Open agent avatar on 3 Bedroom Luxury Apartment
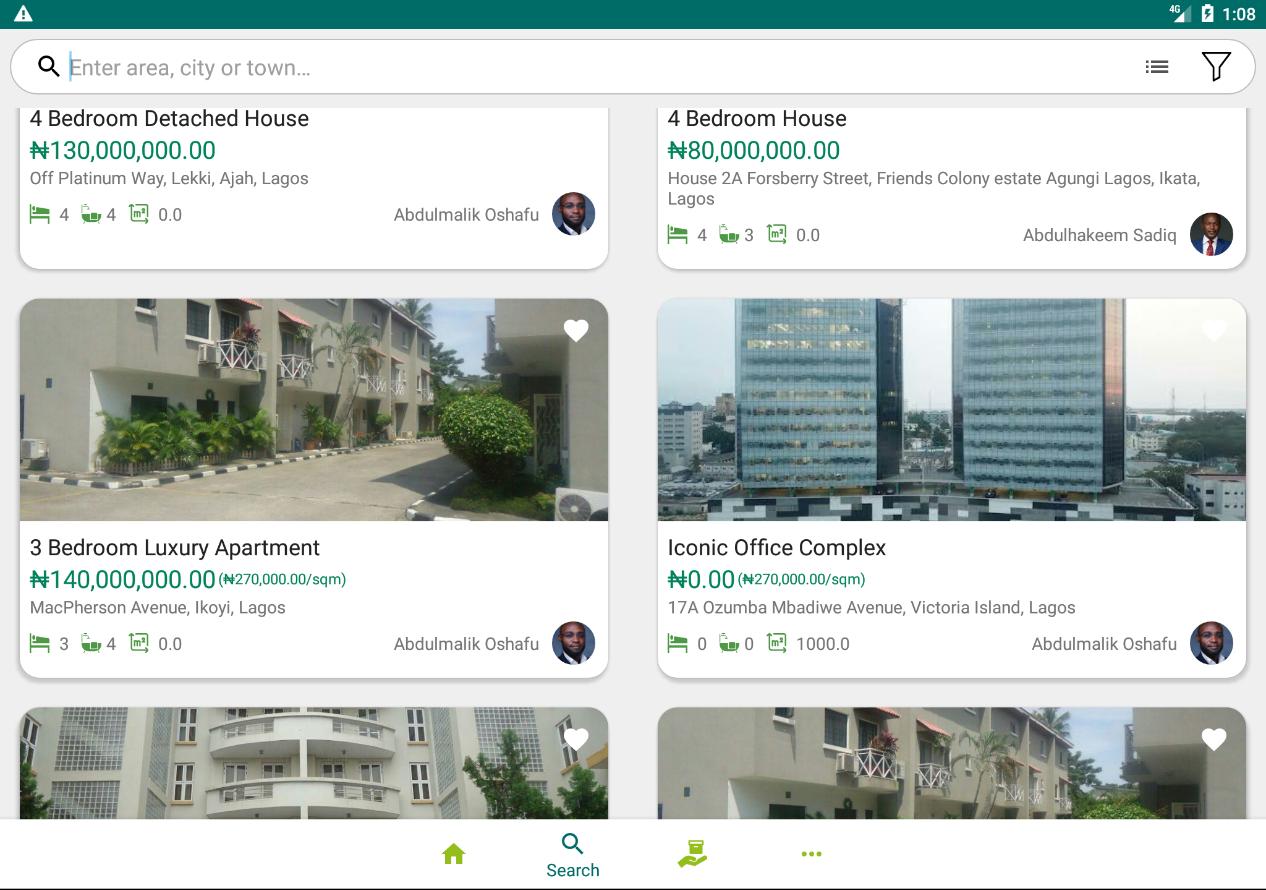The width and height of the screenshot is (1266, 890). click(x=574, y=643)
